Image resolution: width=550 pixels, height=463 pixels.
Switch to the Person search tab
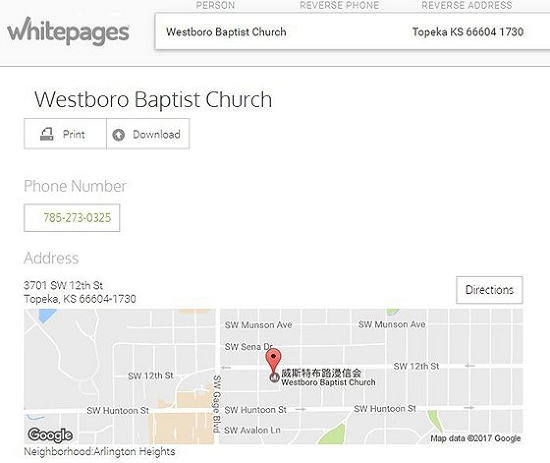tap(215, 6)
